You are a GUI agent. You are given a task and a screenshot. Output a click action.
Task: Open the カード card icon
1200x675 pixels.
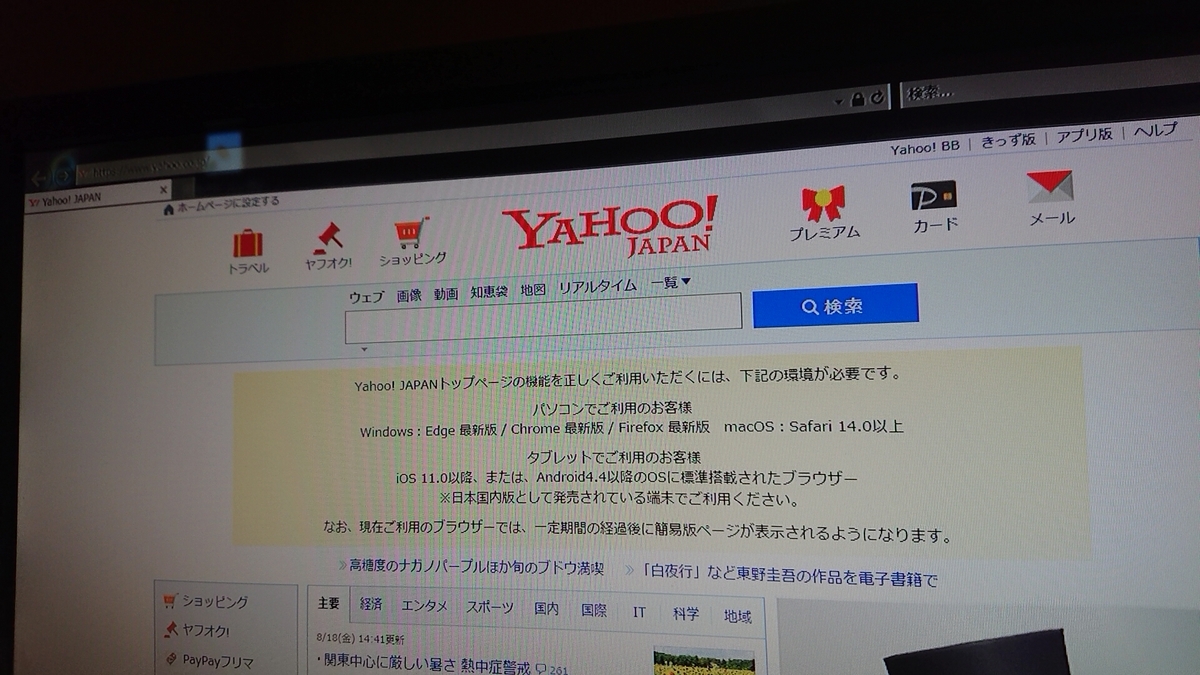click(933, 195)
